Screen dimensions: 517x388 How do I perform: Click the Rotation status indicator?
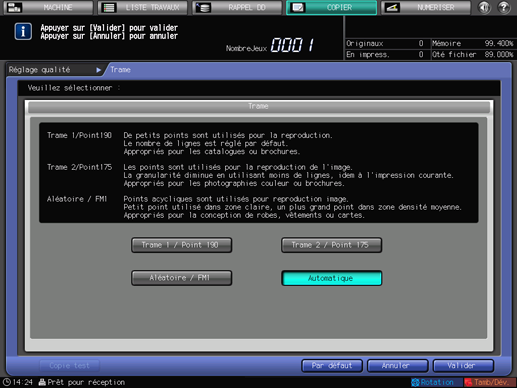(x=436, y=382)
